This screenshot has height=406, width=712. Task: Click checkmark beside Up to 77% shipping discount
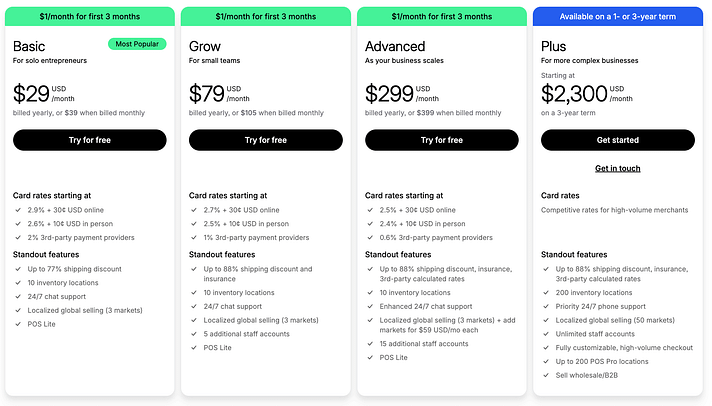pyautogui.click(x=18, y=269)
